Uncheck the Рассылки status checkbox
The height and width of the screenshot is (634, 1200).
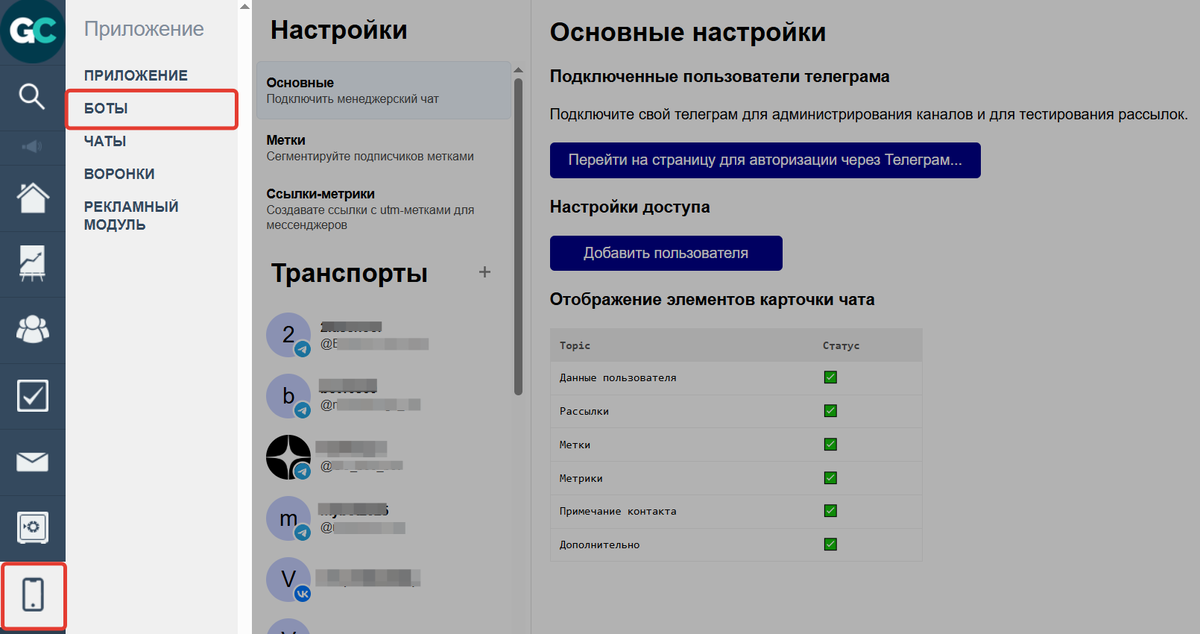tap(830, 411)
